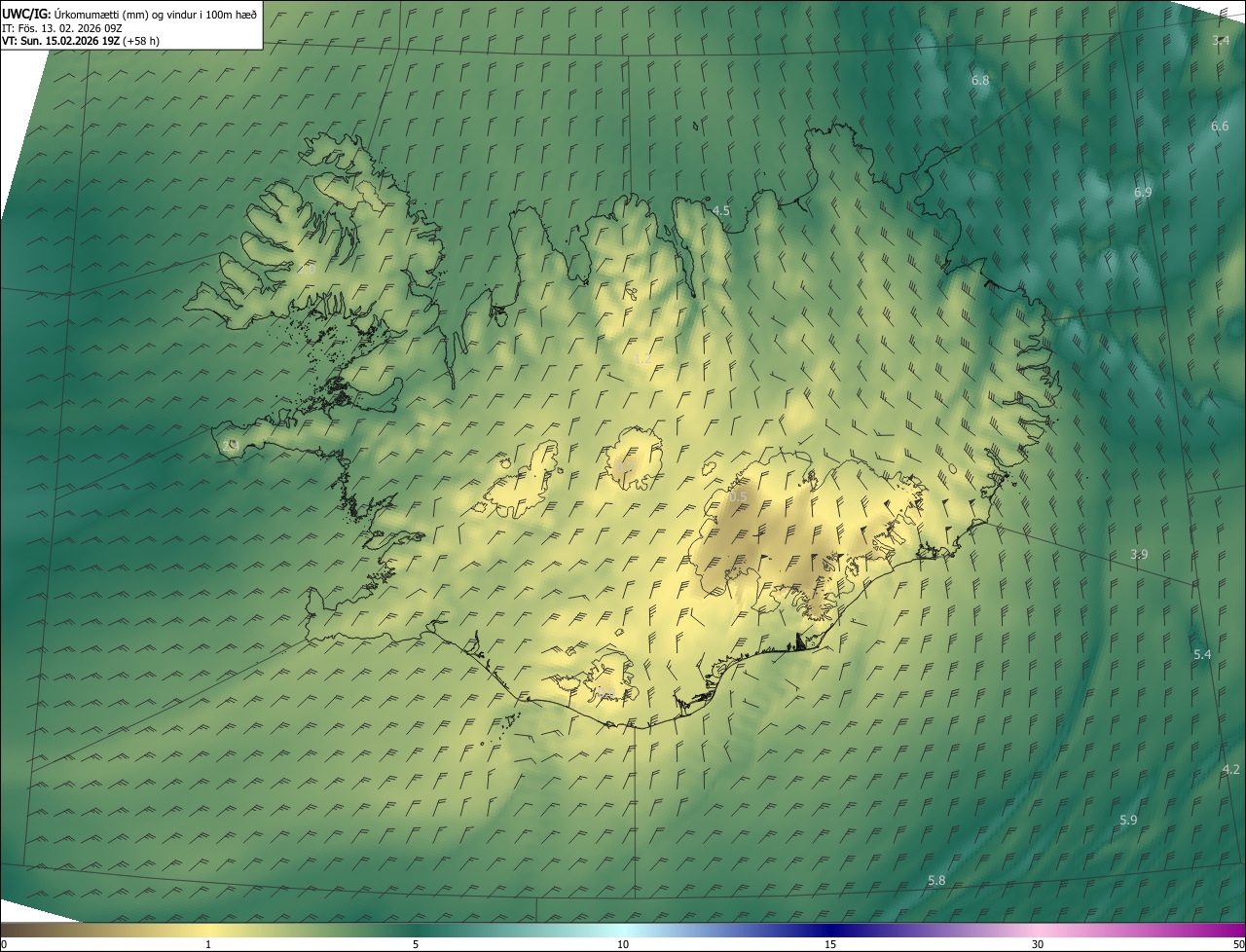
Task: Click the '5' tick on the color scale
Action: [416, 944]
